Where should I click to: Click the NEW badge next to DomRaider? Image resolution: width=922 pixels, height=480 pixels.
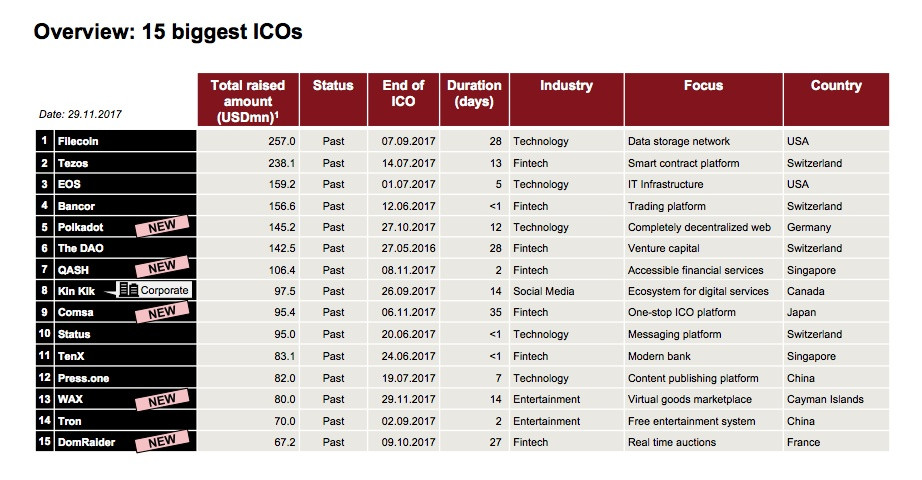tap(162, 441)
